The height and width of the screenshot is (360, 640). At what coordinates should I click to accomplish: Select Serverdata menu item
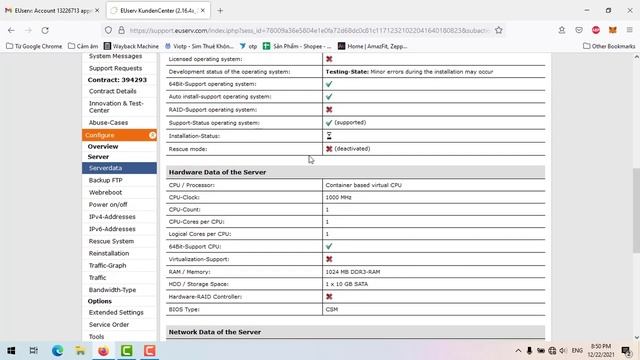(119, 168)
